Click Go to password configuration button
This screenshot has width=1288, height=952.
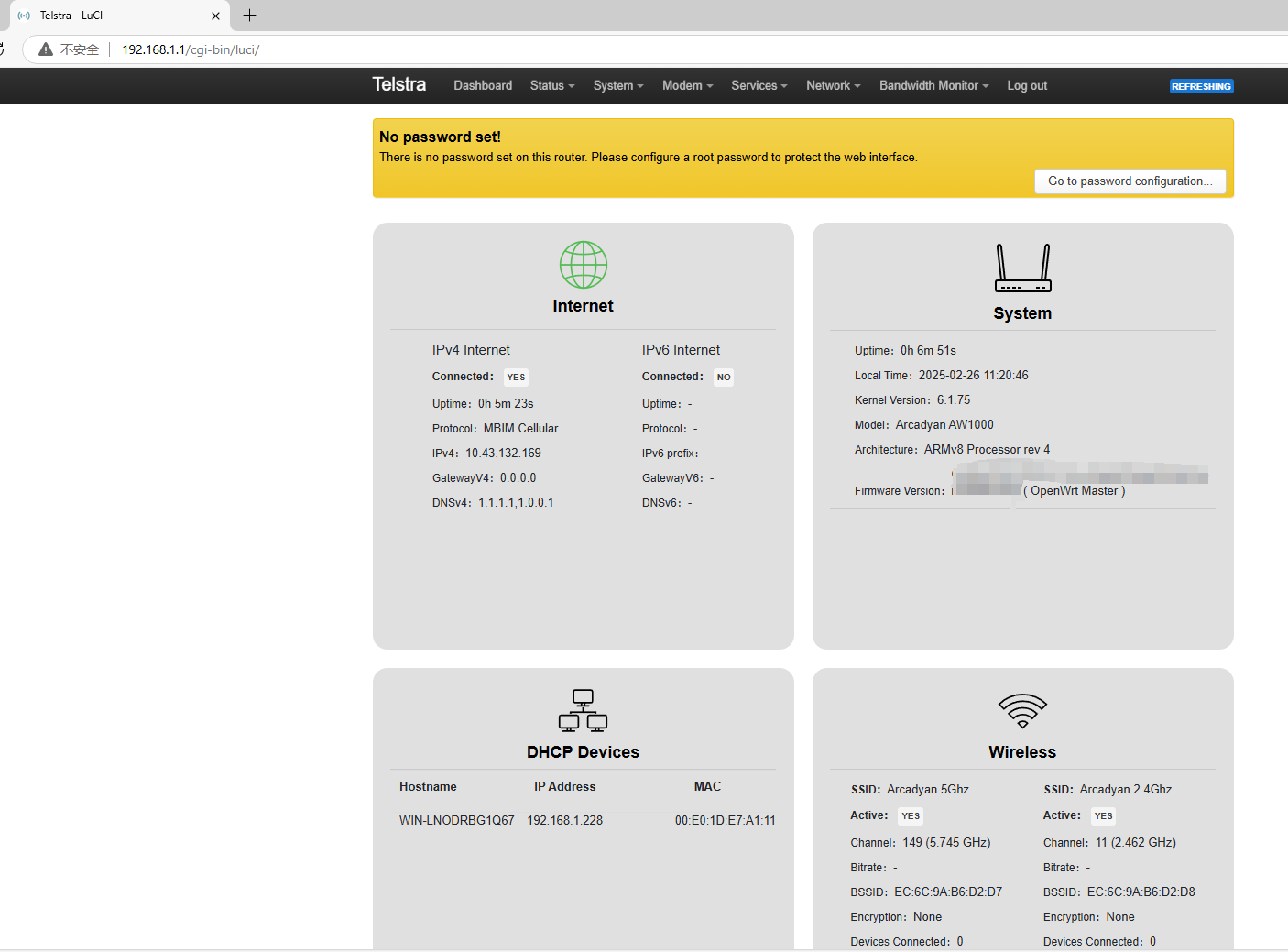coord(1130,181)
